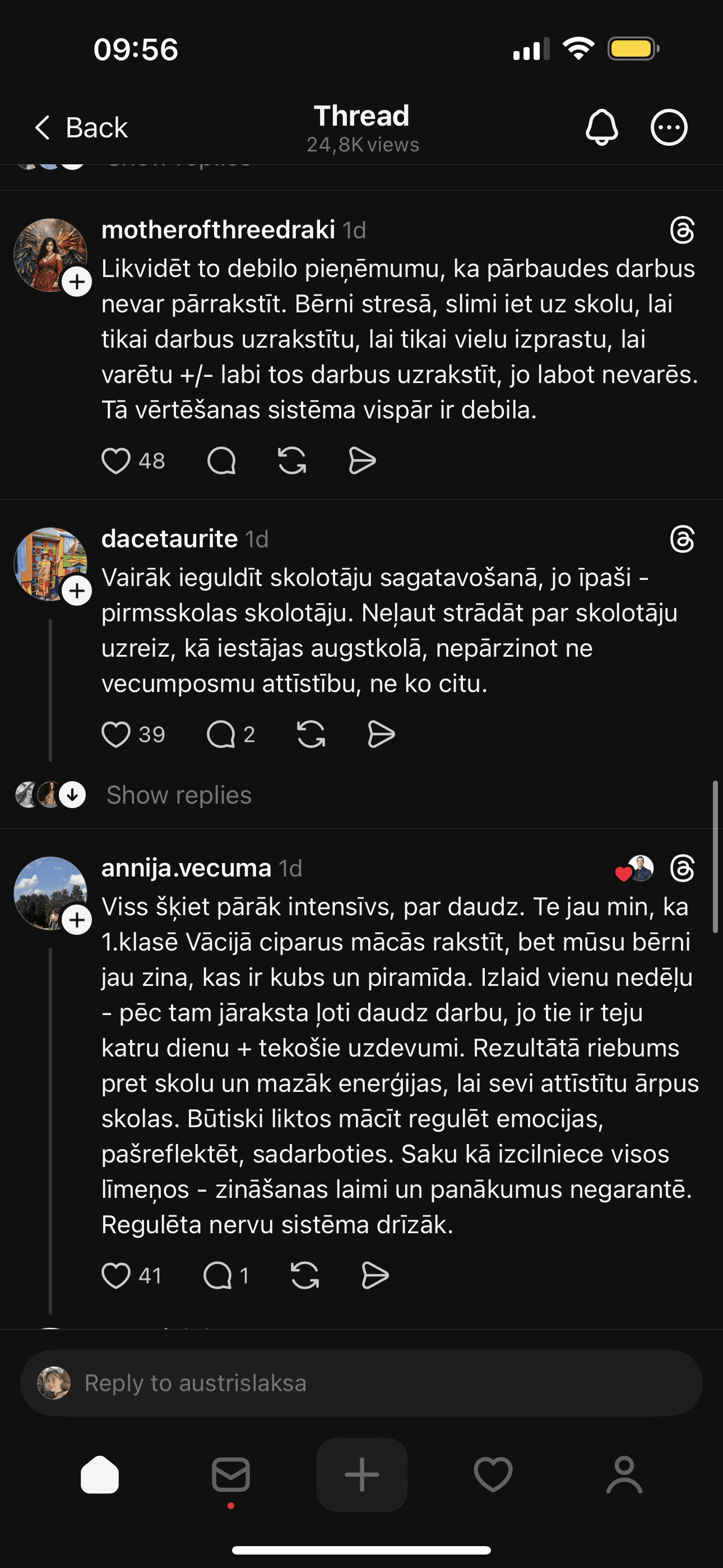723x1568 pixels.
Task: Open the Activity heart tab
Action: tap(493, 1474)
